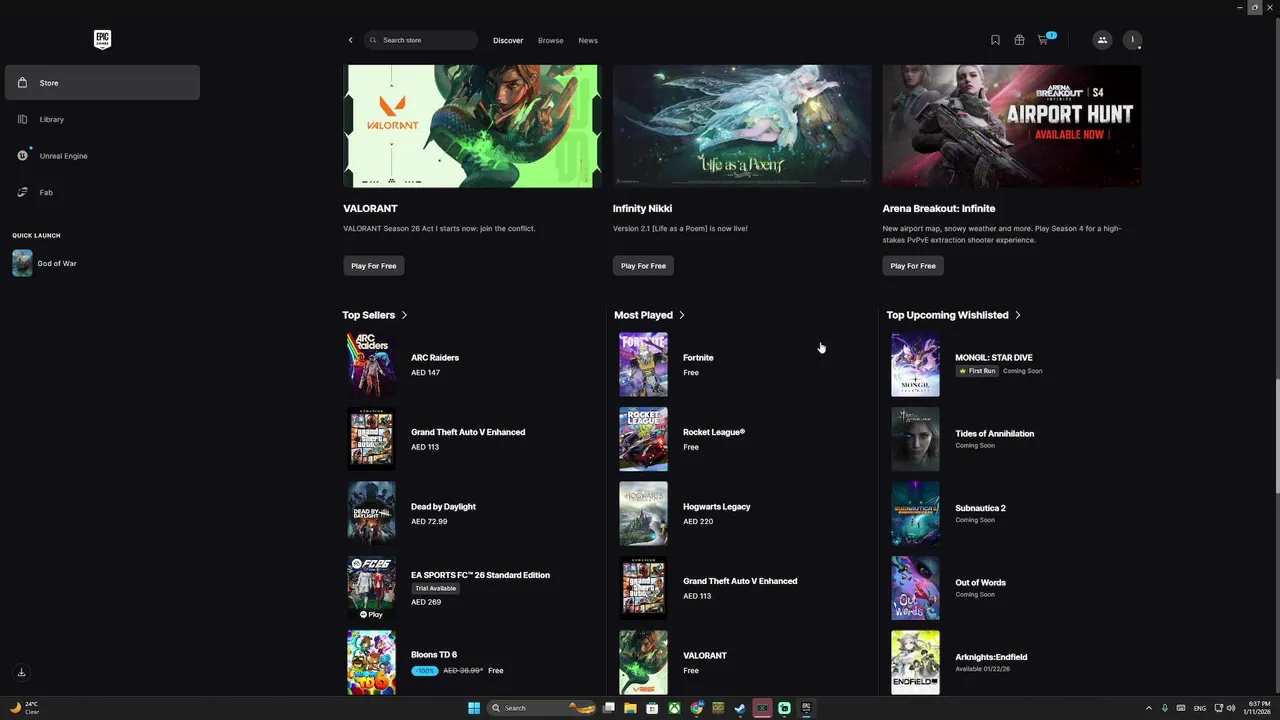Click the -100% discount badge
Viewport: 1280px width, 720px height.
[425, 671]
